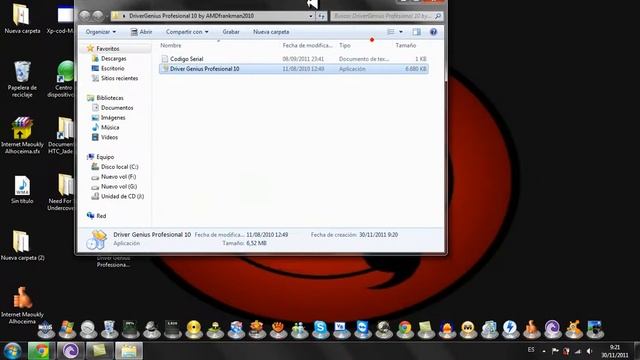Select Internet Maoukly Alhoceima thumbs-up icon
This screenshot has height=360, width=640.
(x=22, y=305)
